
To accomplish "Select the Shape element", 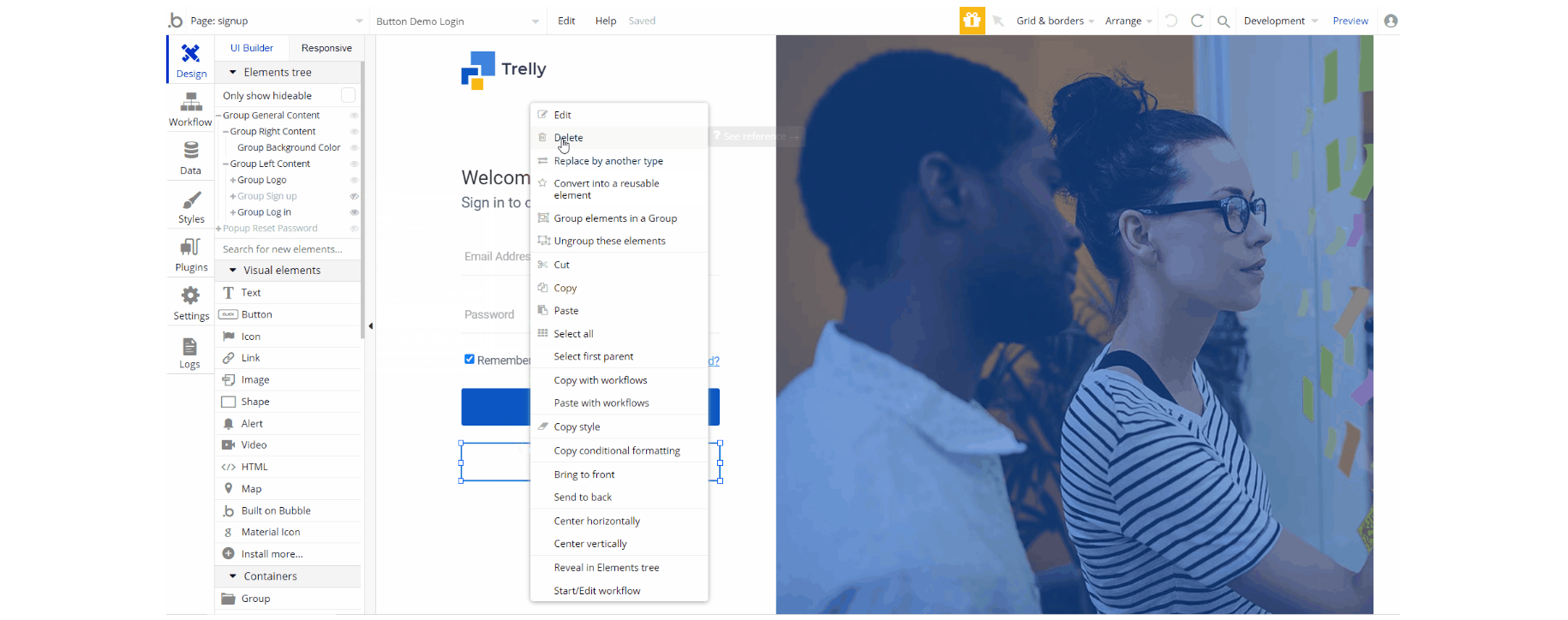I will pyautogui.click(x=289, y=402).
